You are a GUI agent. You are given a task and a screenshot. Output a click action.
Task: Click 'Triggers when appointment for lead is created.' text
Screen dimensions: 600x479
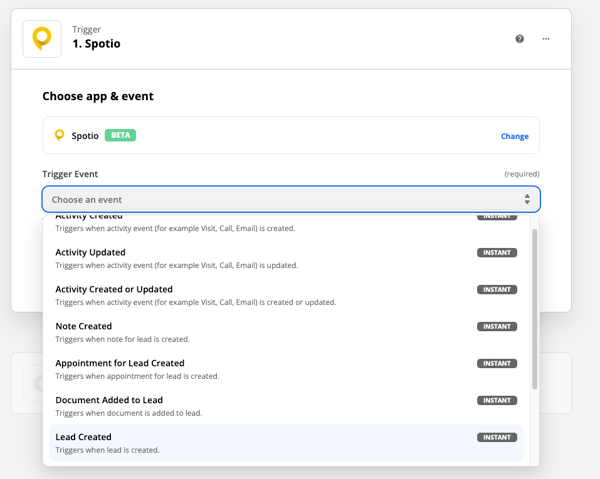click(x=137, y=376)
